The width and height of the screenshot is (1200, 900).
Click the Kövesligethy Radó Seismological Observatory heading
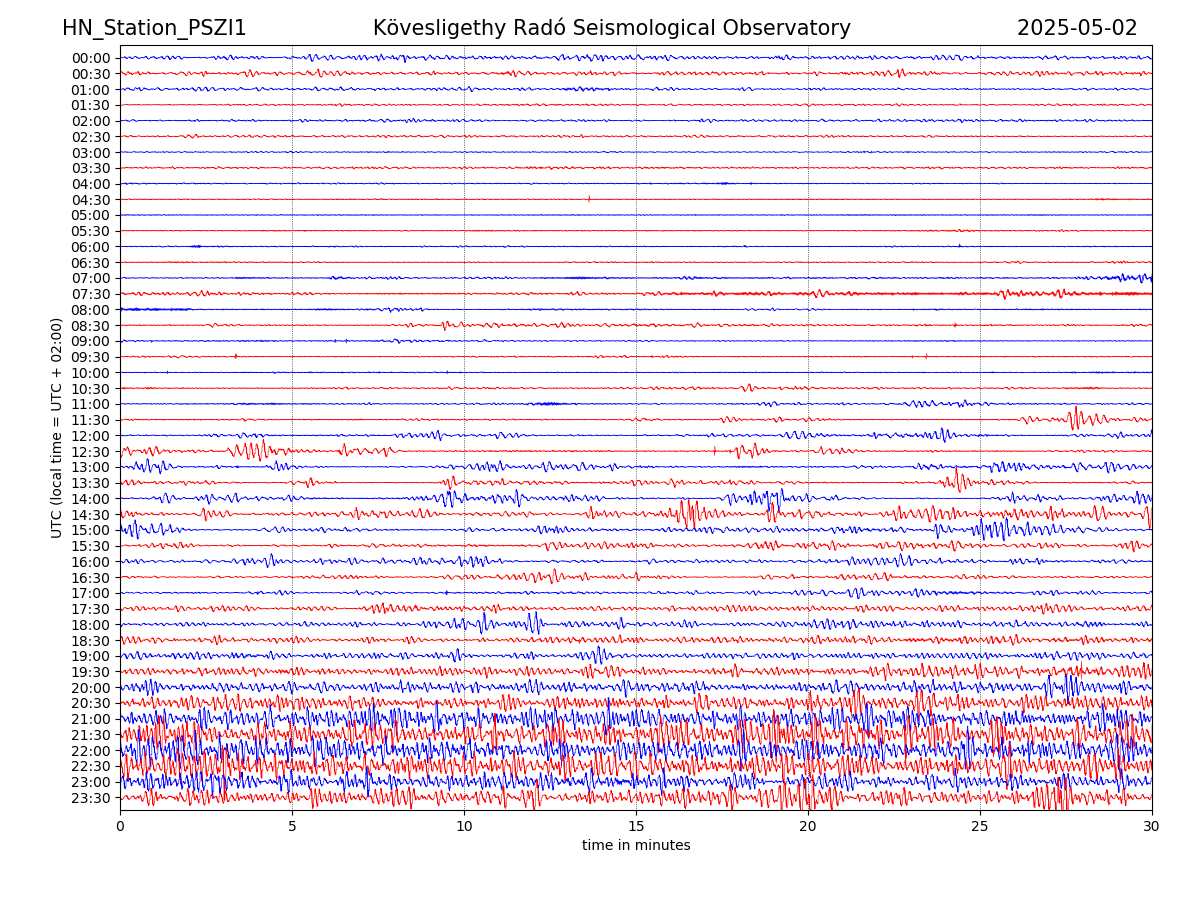pyautogui.click(x=611, y=28)
